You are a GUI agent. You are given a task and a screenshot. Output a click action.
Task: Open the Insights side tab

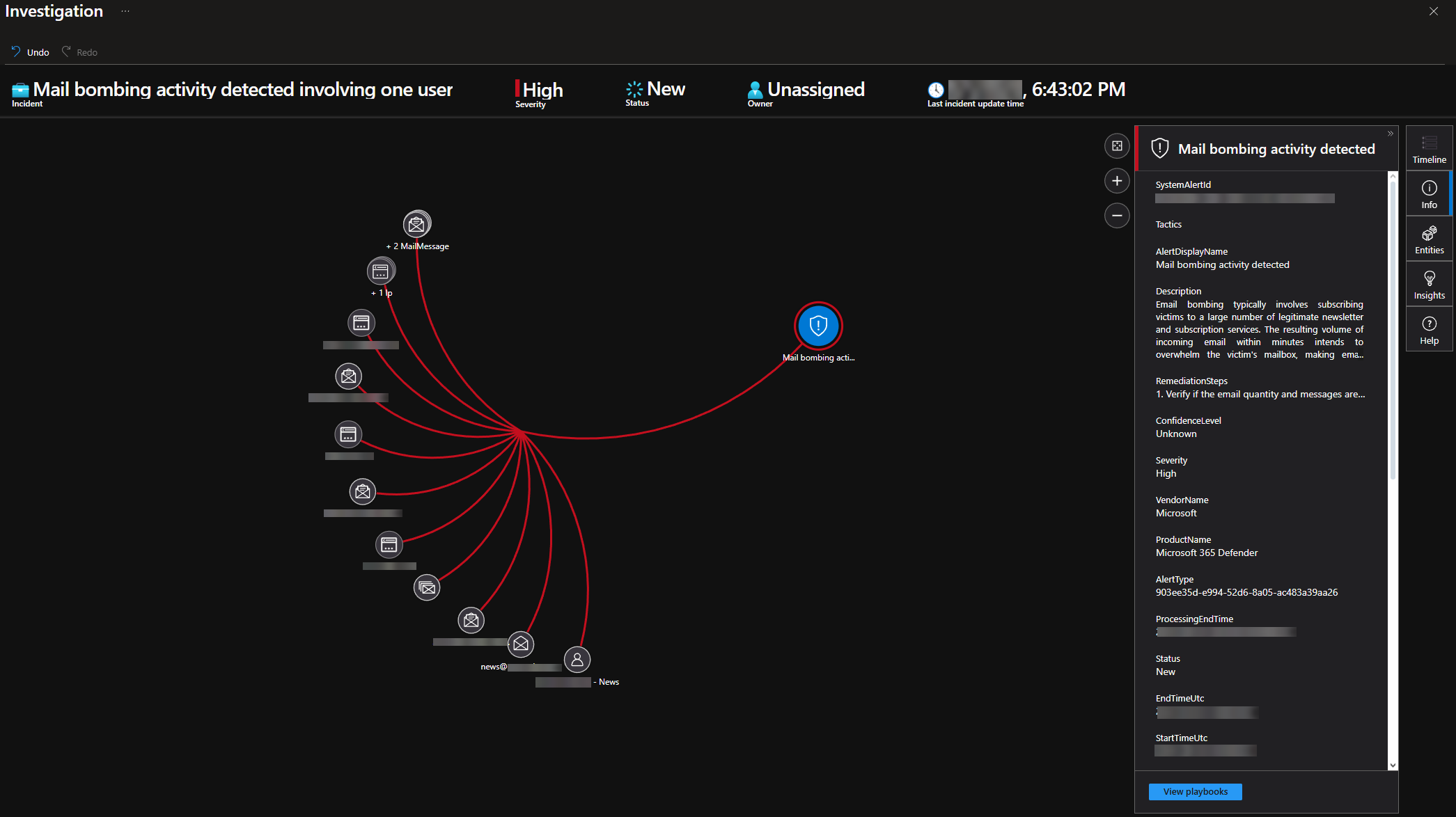(1429, 285)
